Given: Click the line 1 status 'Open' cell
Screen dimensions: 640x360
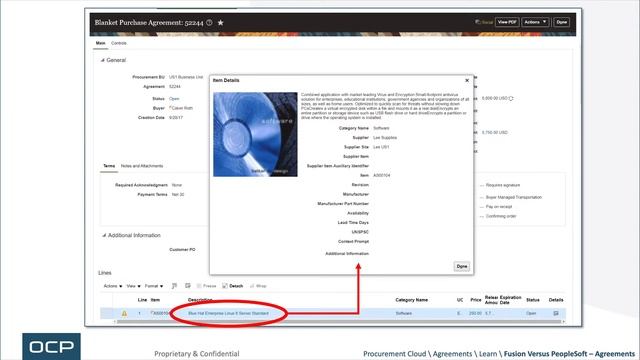Looking at the screenshot, I should (531, 313).
